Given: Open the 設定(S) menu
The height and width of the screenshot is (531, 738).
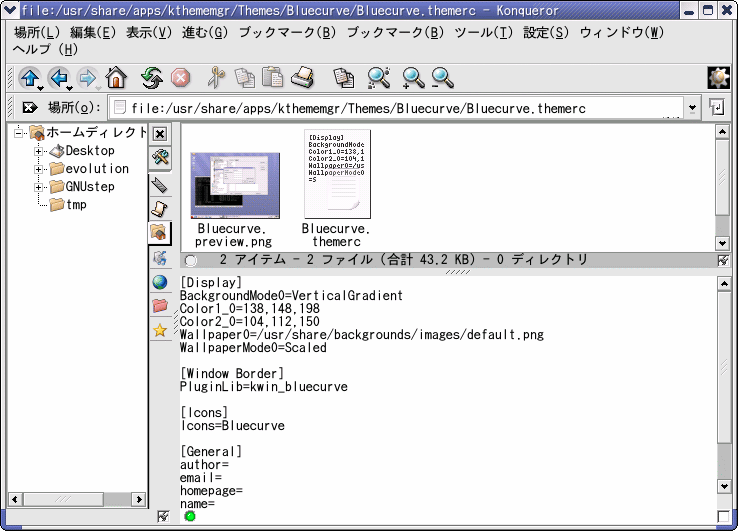Looking at the screenshot, I should [546, 32].
